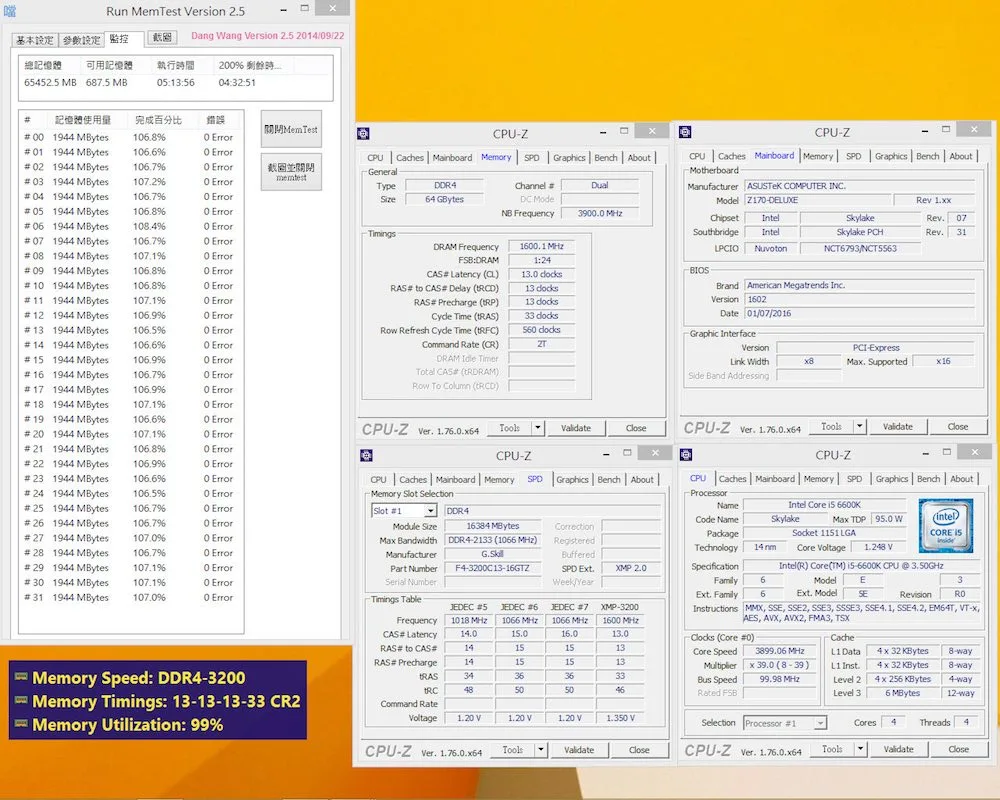Image resolution: width=1000 pixels, height=800 pixels.
Task: Click the Tools button in the CPU-Z SPD window
Action: click(513, 750)
